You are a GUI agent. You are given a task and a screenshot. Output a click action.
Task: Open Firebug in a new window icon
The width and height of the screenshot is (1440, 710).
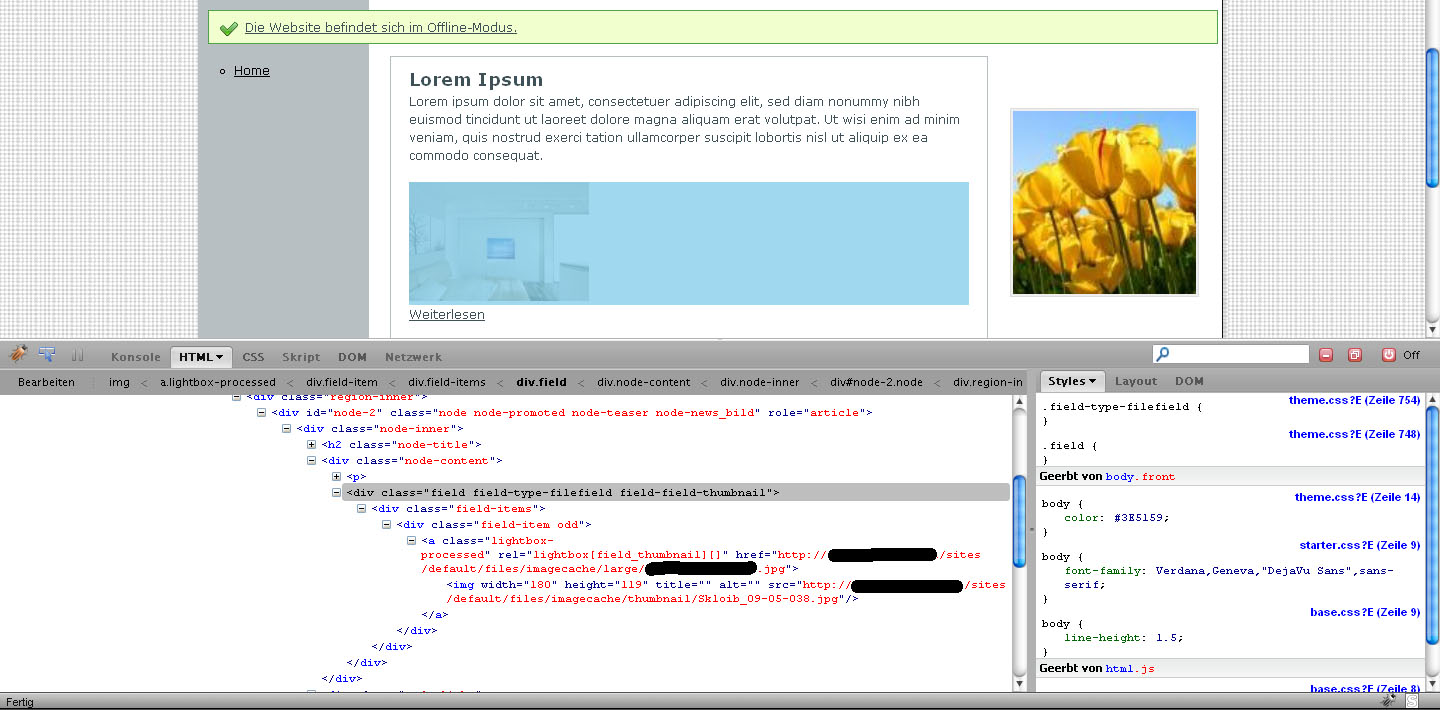(1355, 355)
